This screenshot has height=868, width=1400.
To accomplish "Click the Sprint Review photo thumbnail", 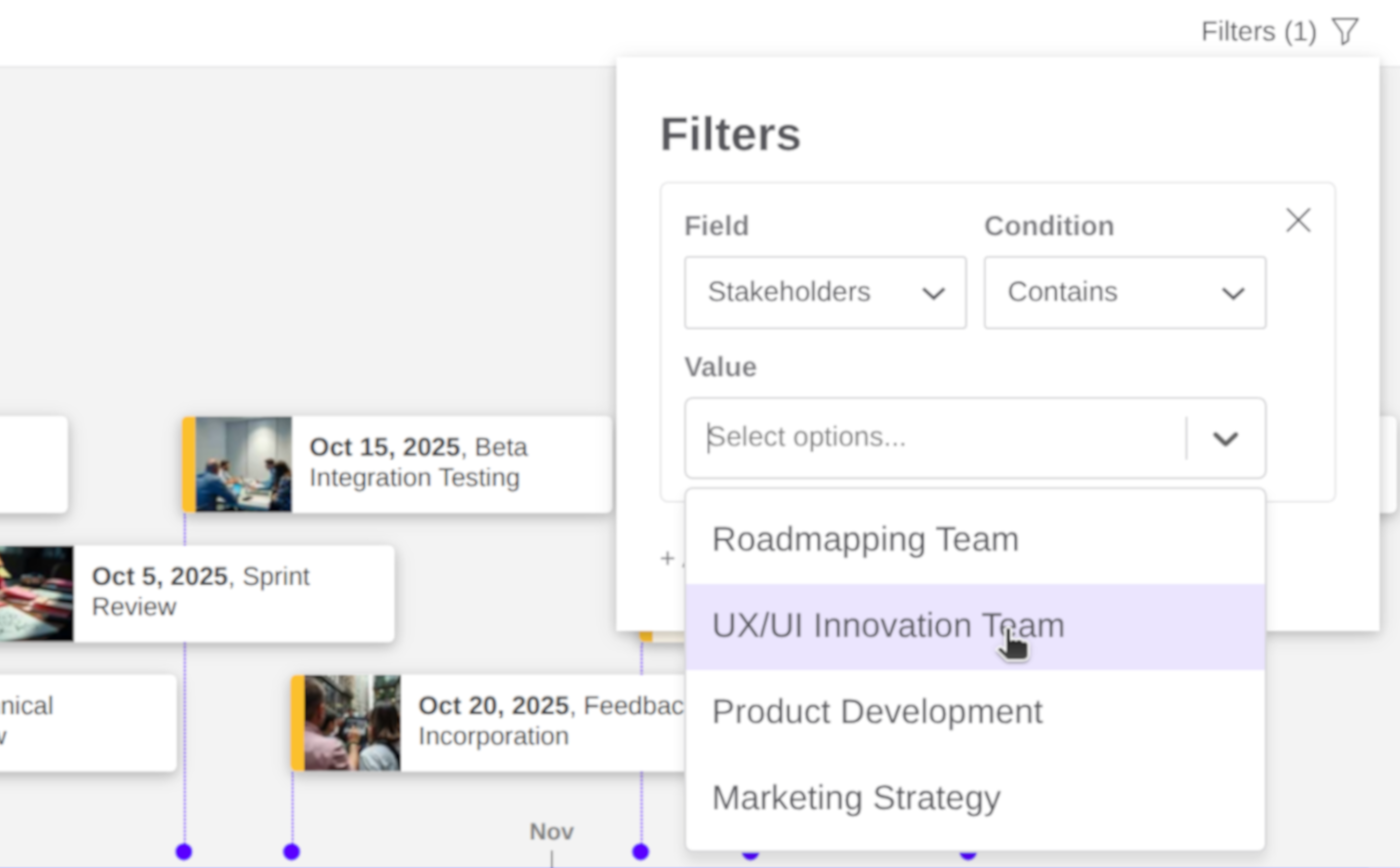I will click(x=36, y=593).
